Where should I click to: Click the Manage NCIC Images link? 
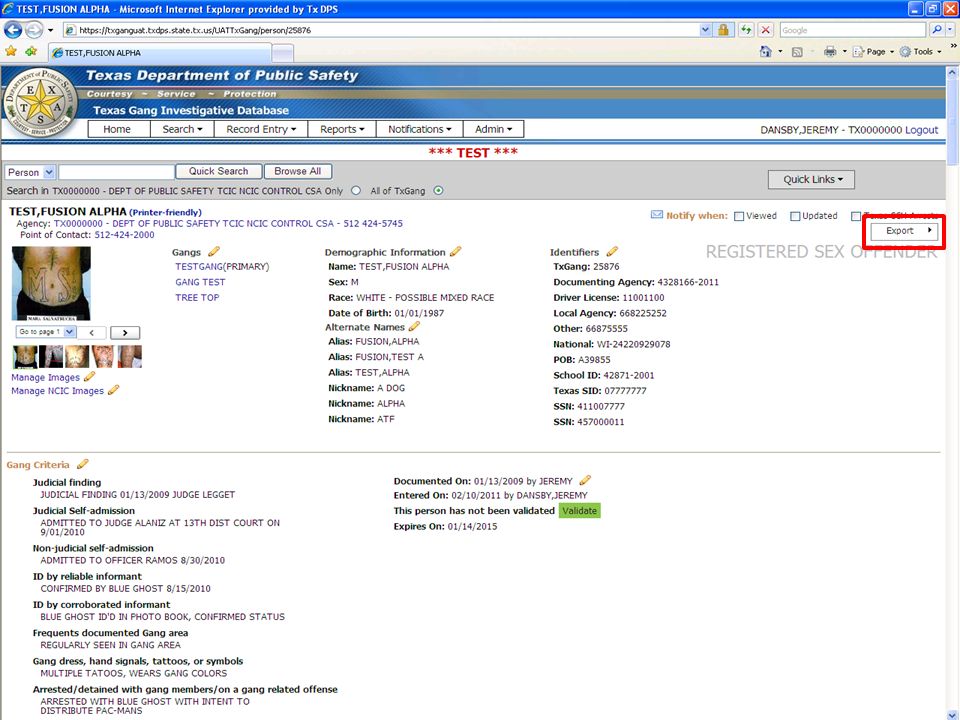58,391
